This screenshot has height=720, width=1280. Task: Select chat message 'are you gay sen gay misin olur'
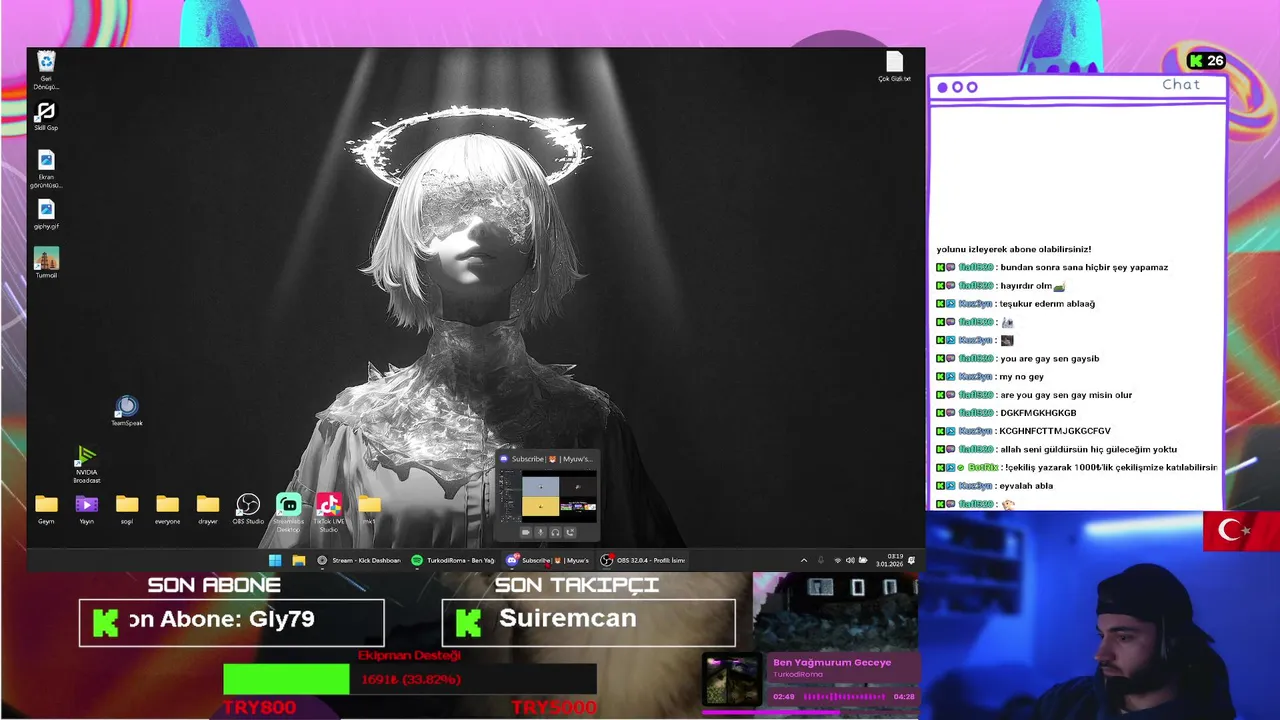pos(1066,394)
